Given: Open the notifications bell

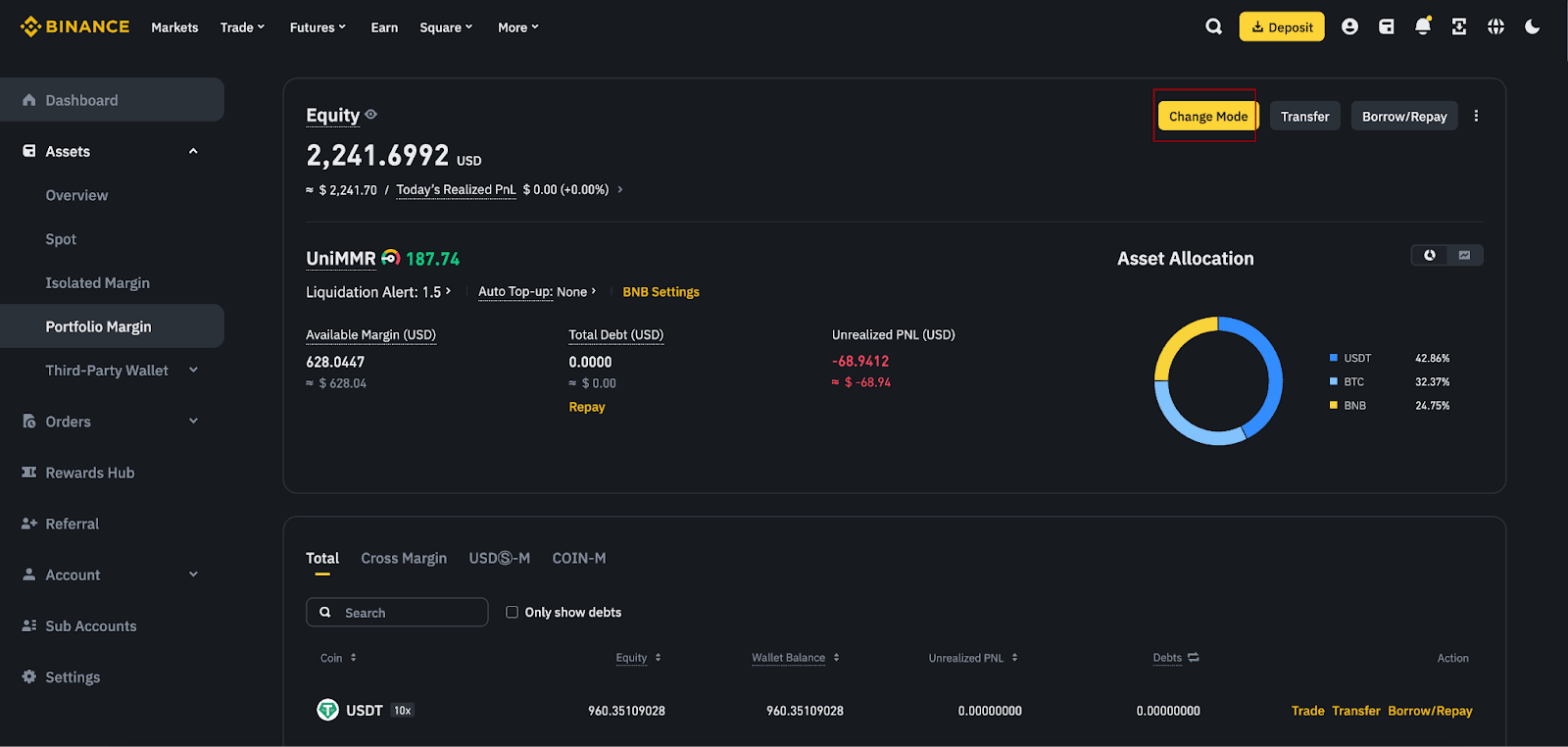Looking at the screenshot, I should coord(1423,26).
